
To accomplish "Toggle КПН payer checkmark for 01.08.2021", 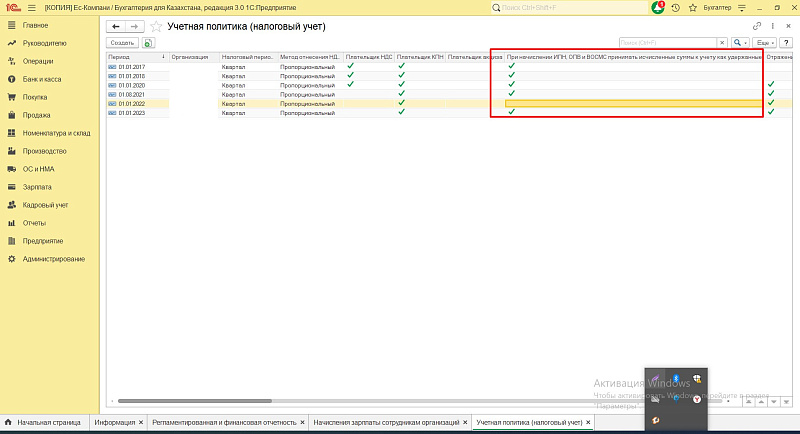I will 401,94.
